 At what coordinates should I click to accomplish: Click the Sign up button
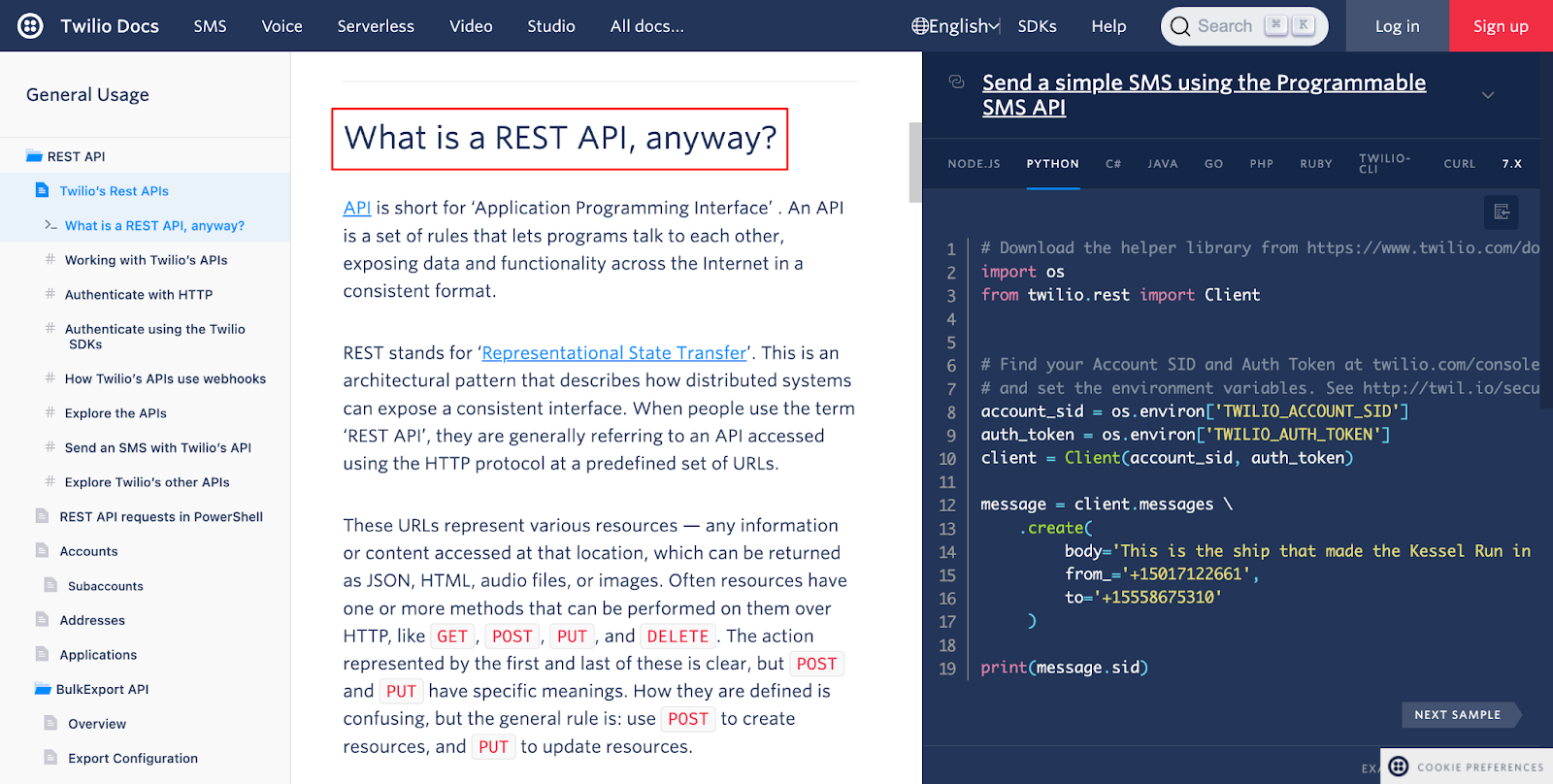click(1501, 26)
